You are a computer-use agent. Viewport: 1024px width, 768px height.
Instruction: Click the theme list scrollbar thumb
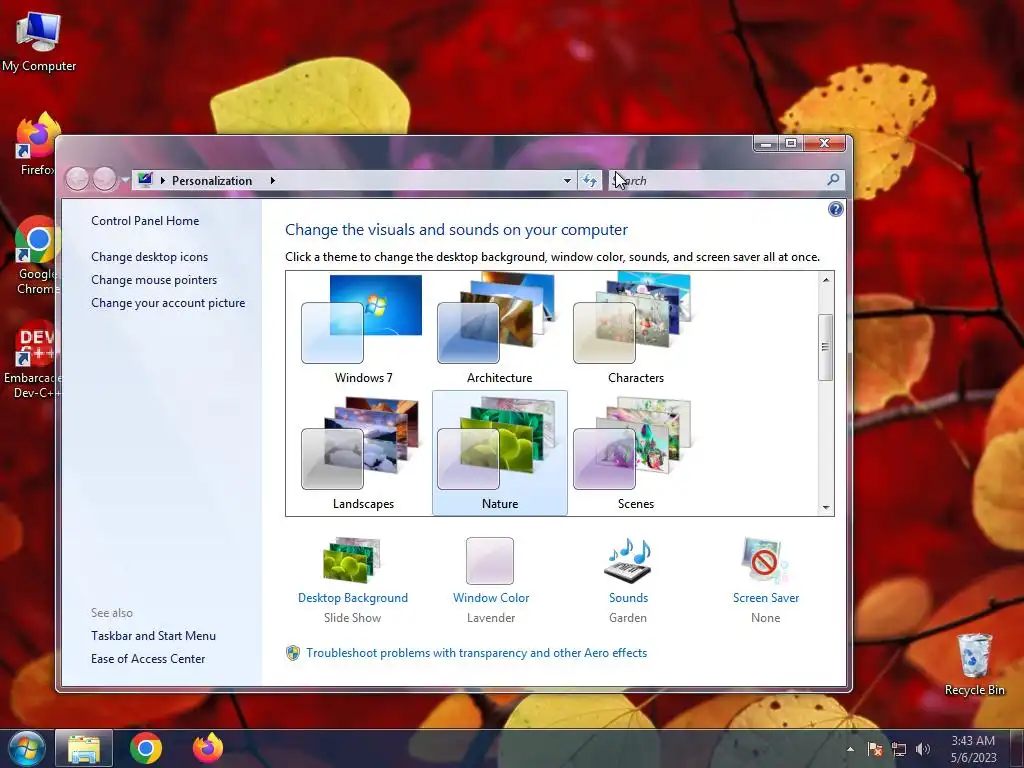pos(825,347)
